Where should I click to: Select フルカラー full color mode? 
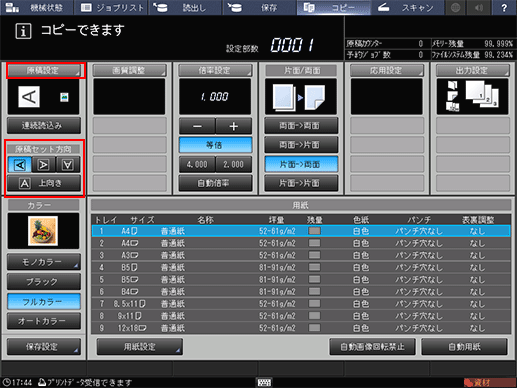click(44, 302)
